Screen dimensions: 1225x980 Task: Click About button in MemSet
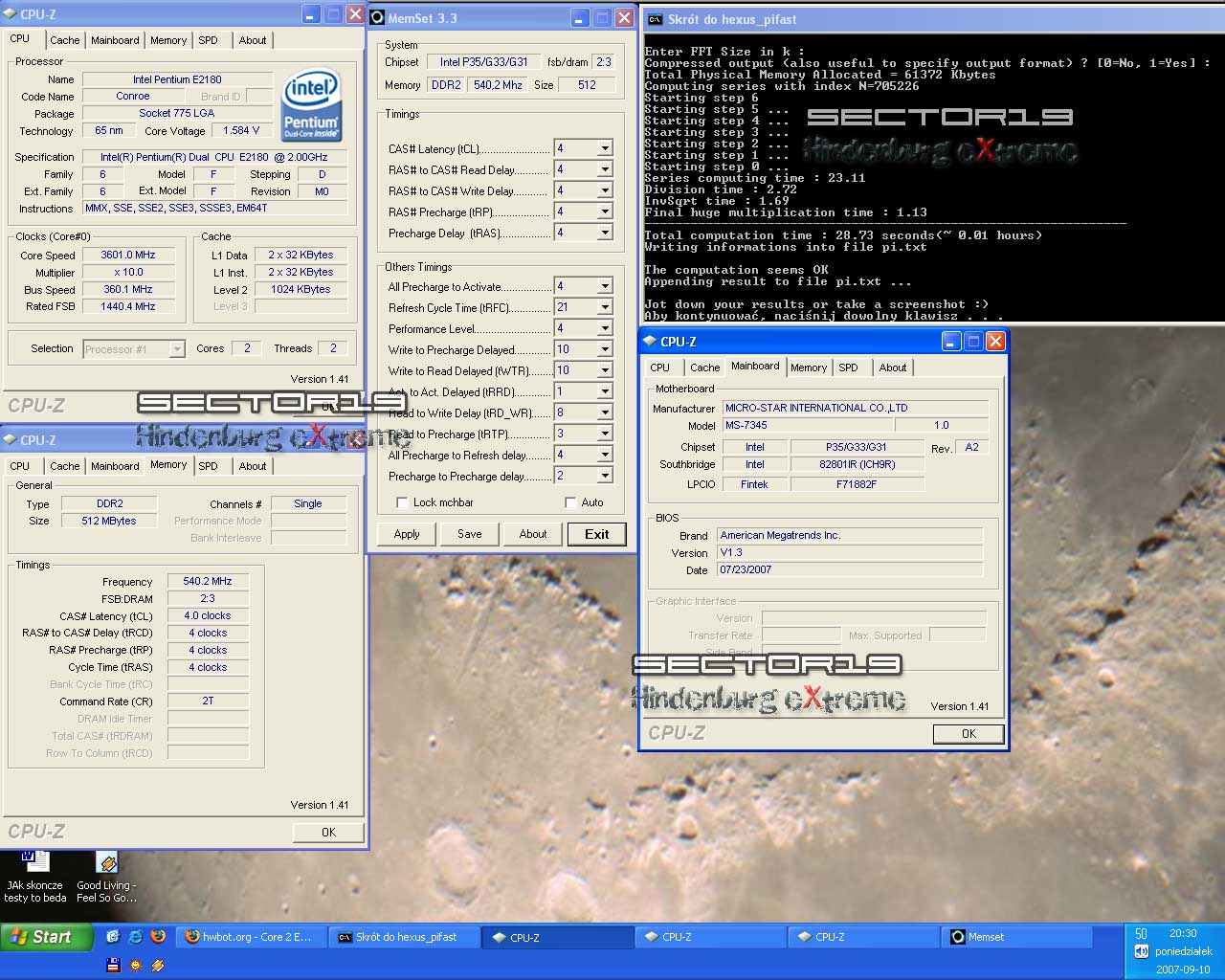(x=533, y=534)
